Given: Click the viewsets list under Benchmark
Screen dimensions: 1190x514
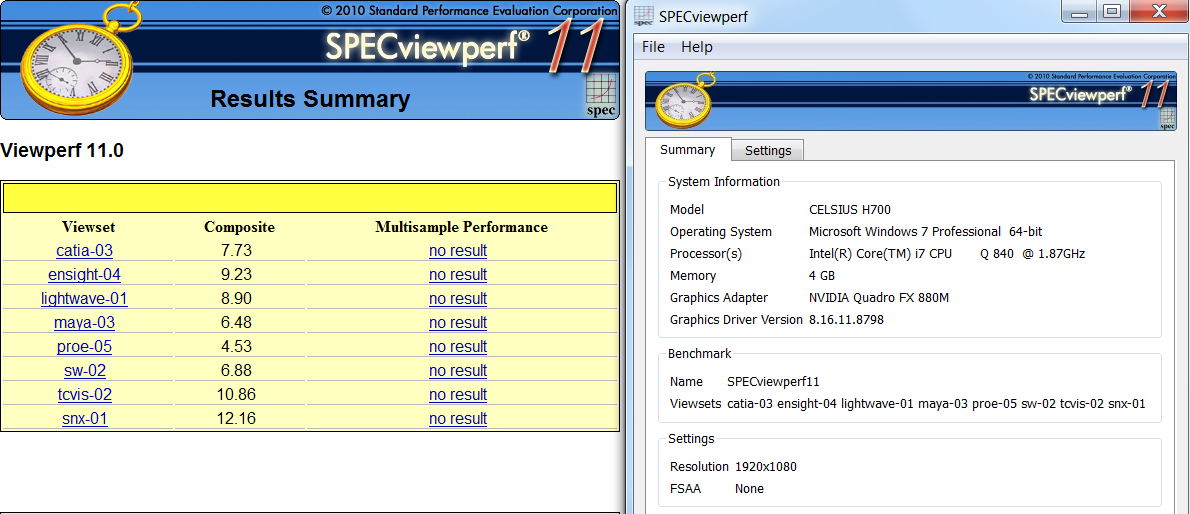Looking at the screenshot, I should [x=936, y=403].
